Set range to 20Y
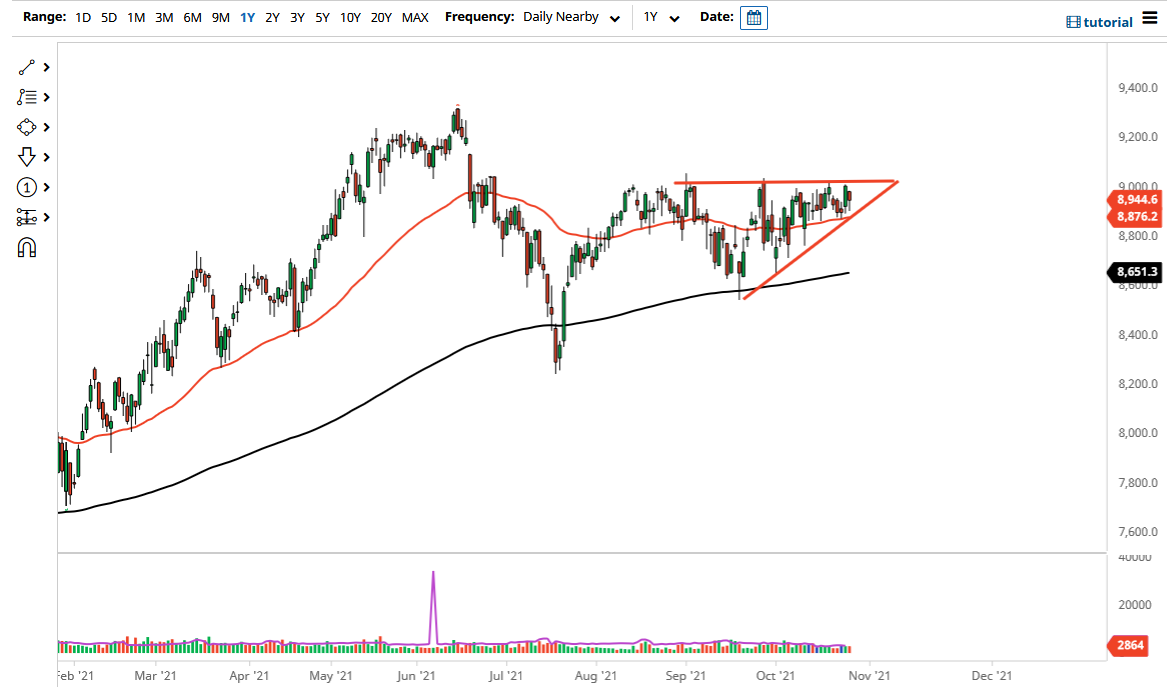The width and height of the screenshot is (1172, 696). click(381, 17)
